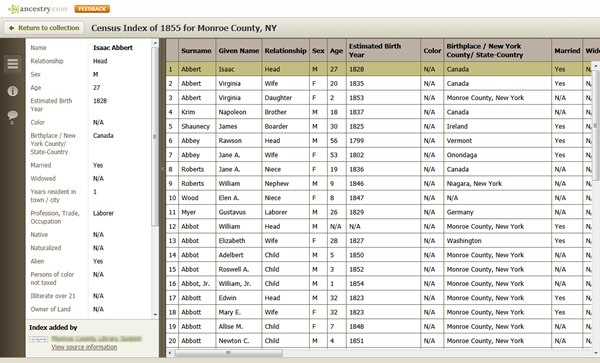Click the Relationship column header
The height and width of the screenshot is (363, 600).
tap(285, 50)
